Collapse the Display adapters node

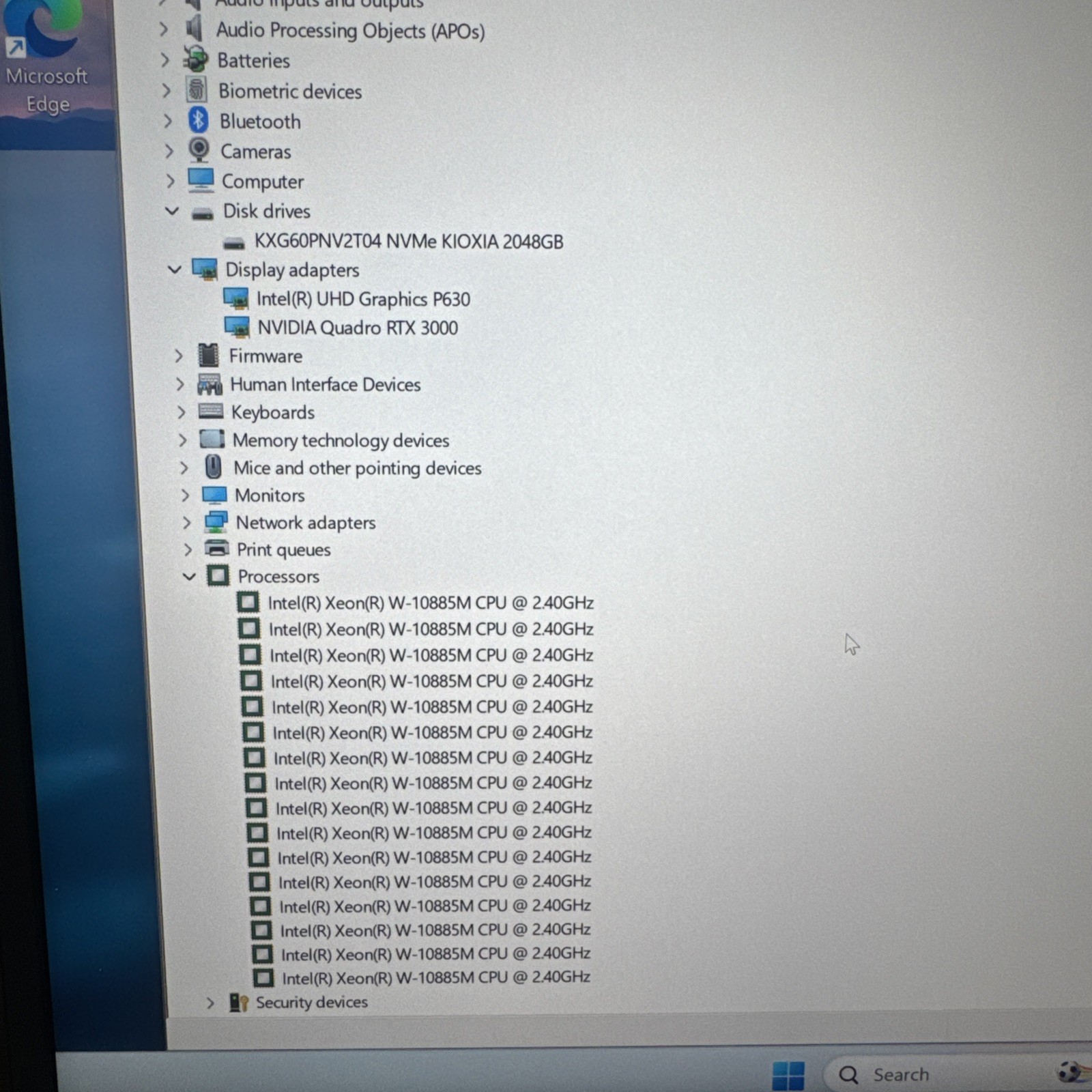pos(175,269)
